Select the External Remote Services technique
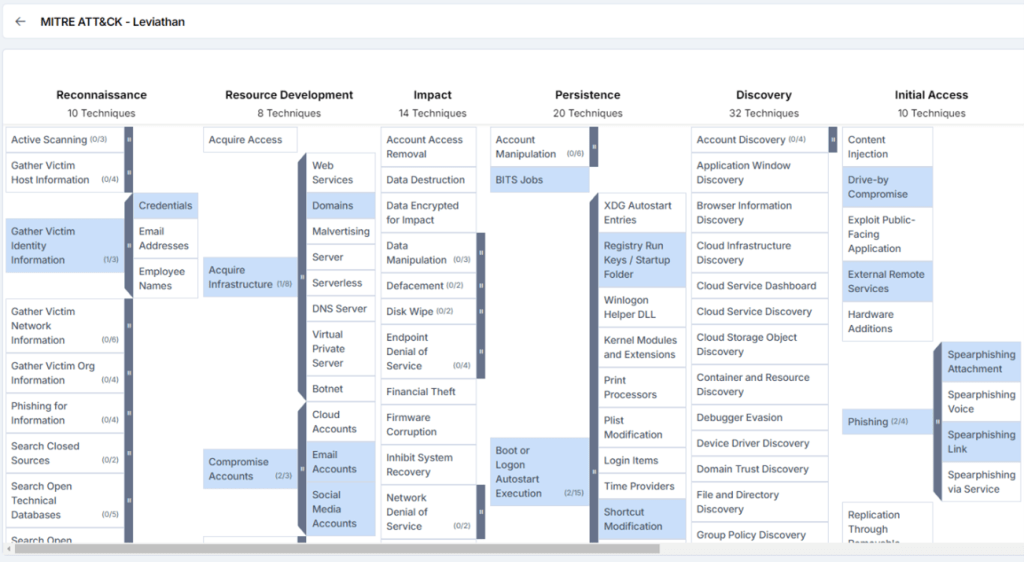Screen dimensions: 1024x562 (887, 282)
